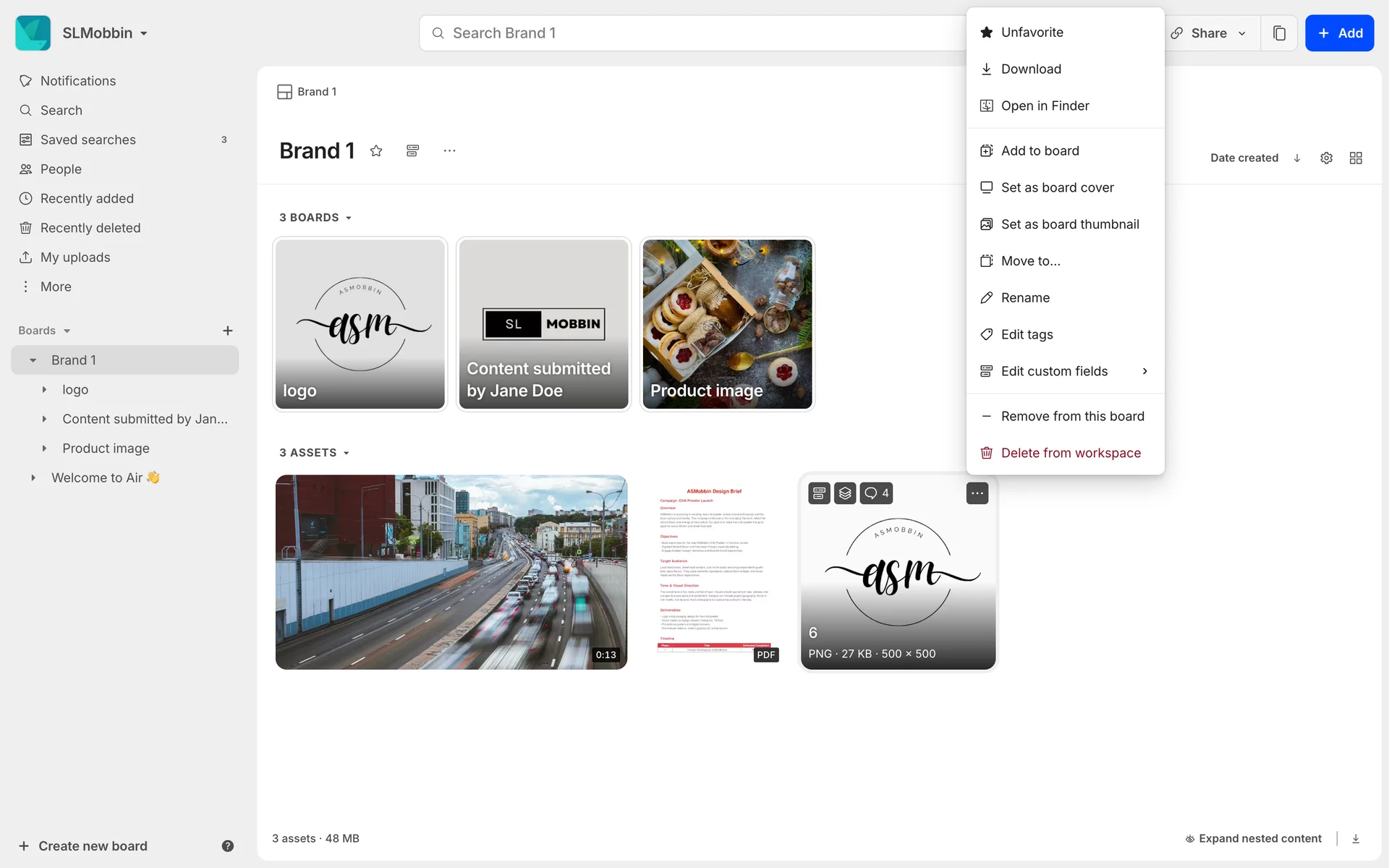Select Set as board cover menu item
Image resolution: width=1389 pixels, height=868 pixels.
point(1057,187)
